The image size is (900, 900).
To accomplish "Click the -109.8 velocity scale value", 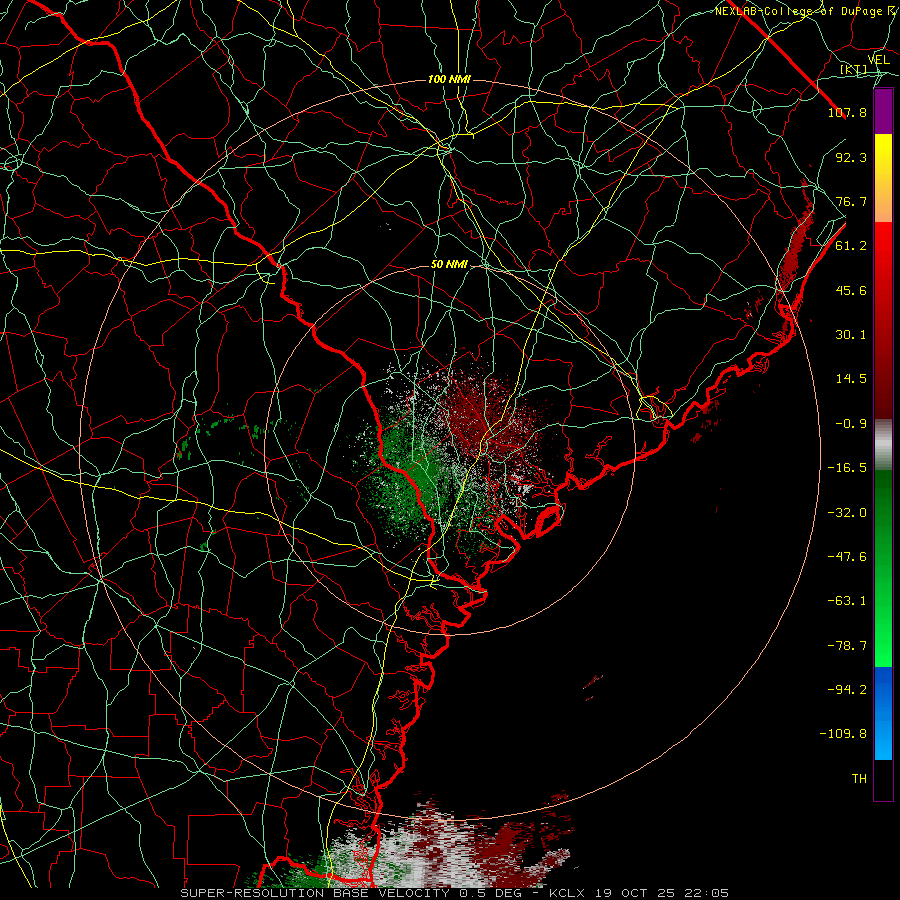I will (844, 734).
